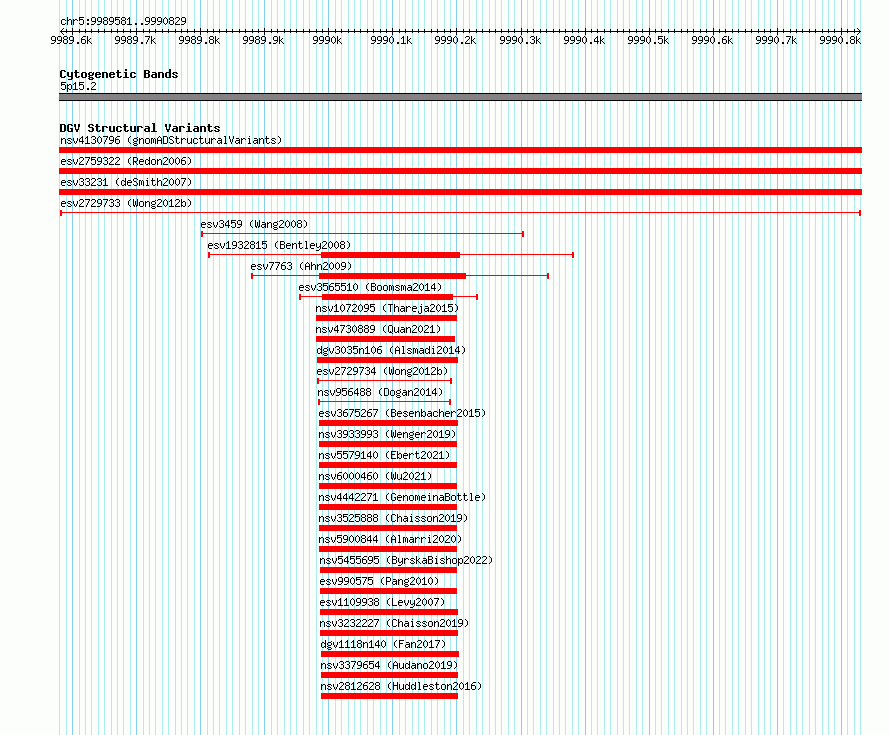
Task: Click nsv4442271 (GenomeinaBottle) label
Action: click(x=402, y=497)
